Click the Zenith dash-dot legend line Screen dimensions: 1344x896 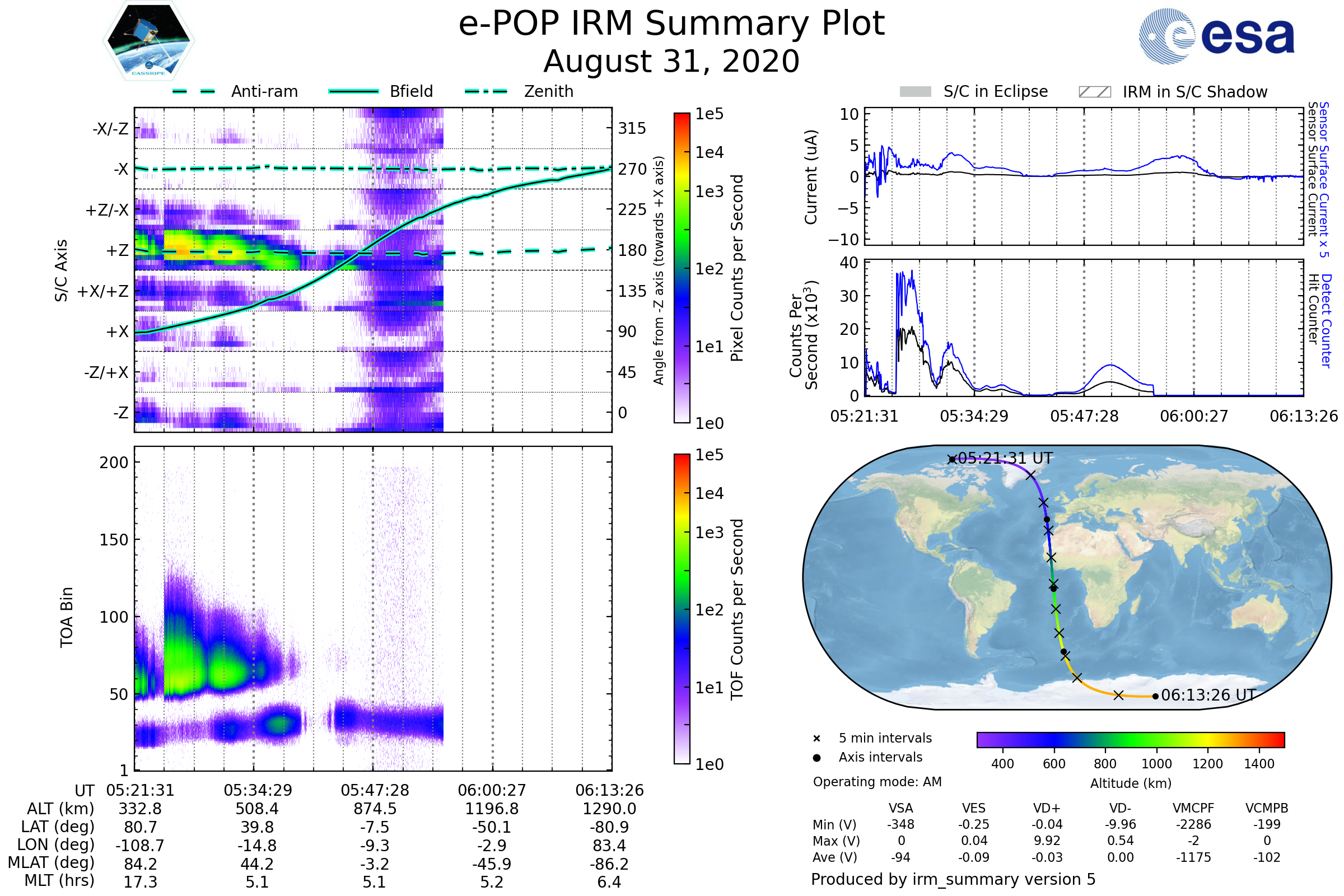pos(486,91)
